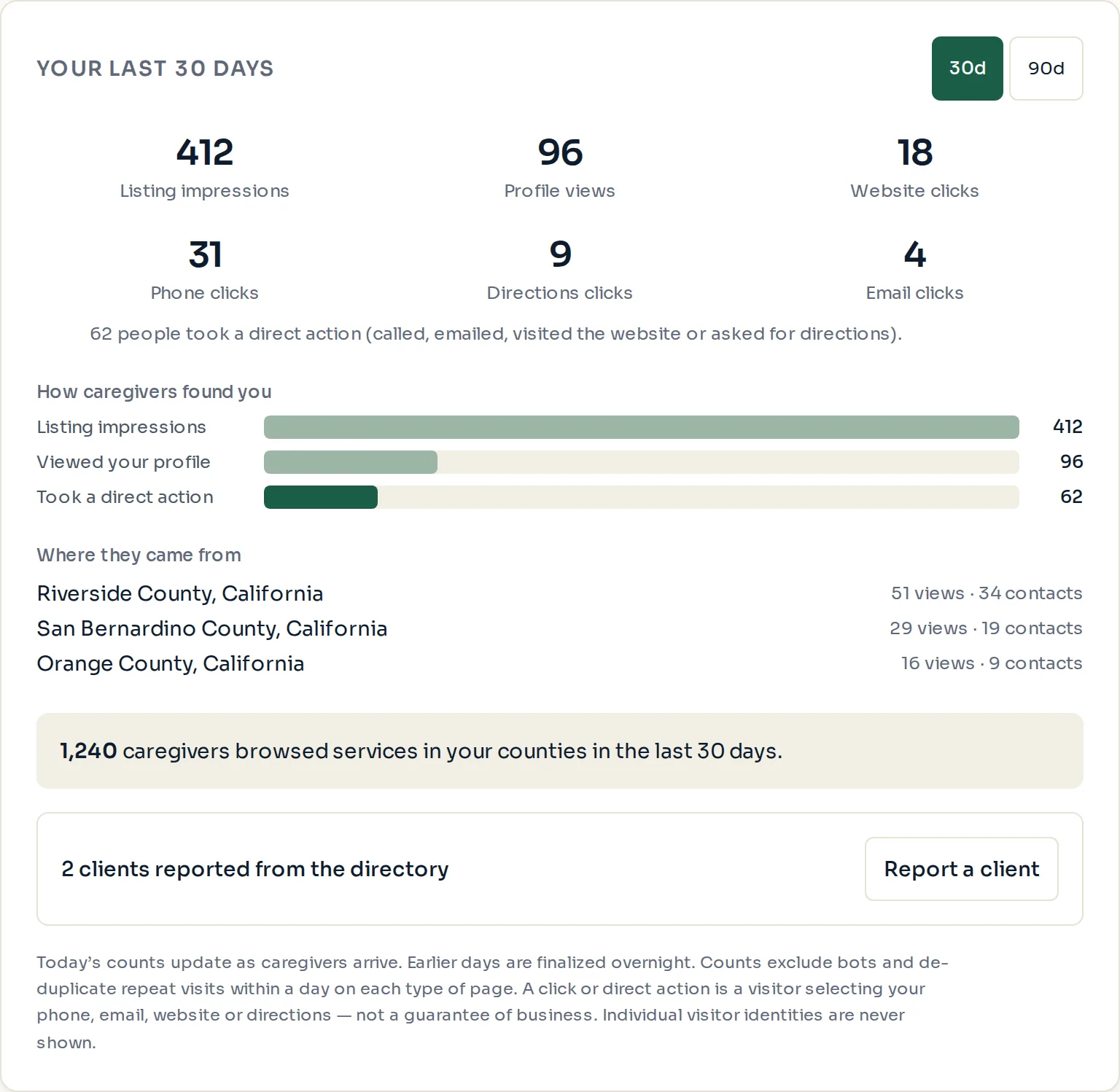Screen dimensions: 1120x1092
Task: Click the number 31 above Phone clicks
Action: [x=205, y=254]
